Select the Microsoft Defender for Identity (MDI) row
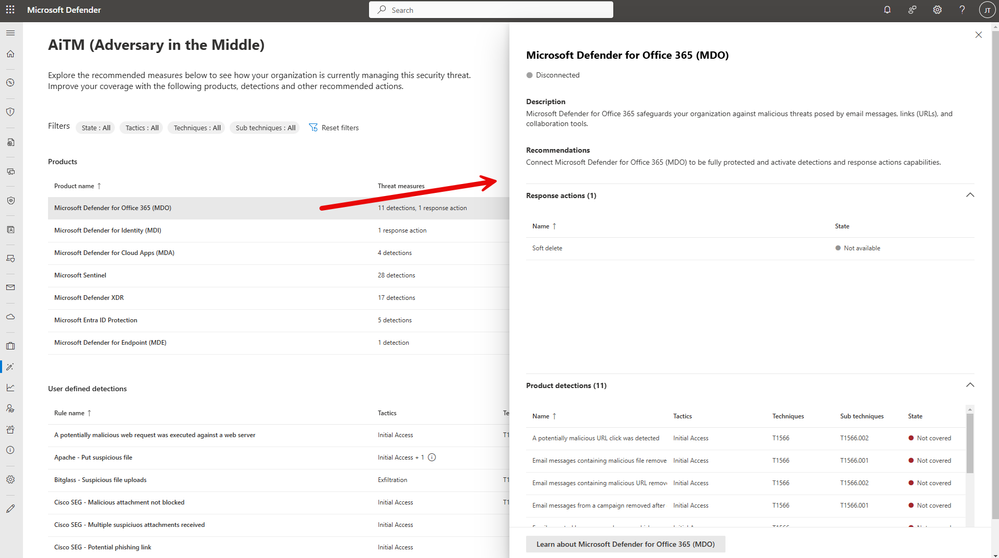This screenshot has width=999, height=558. pos(278,231)
